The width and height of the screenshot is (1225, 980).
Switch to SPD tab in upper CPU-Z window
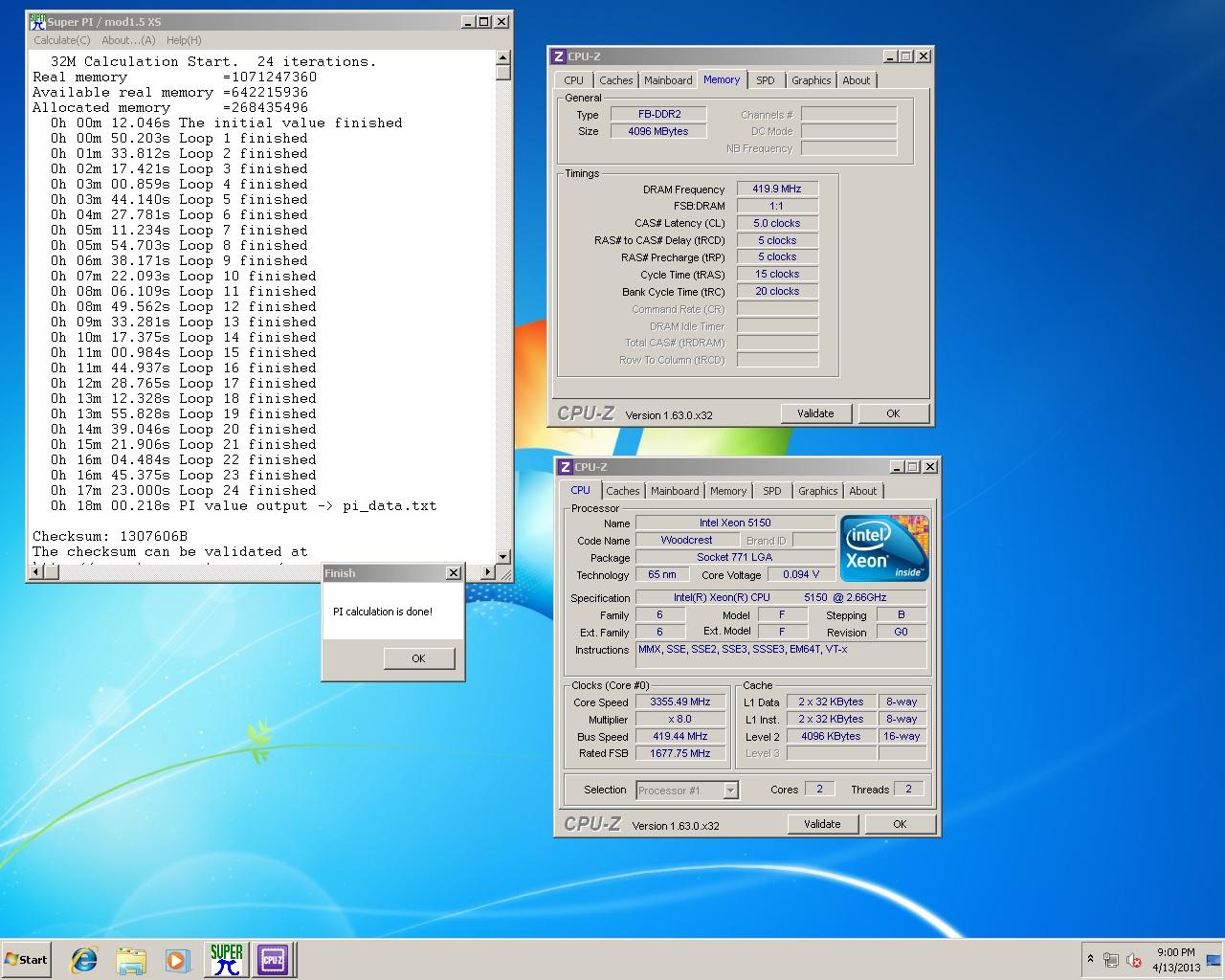point(766,80)
